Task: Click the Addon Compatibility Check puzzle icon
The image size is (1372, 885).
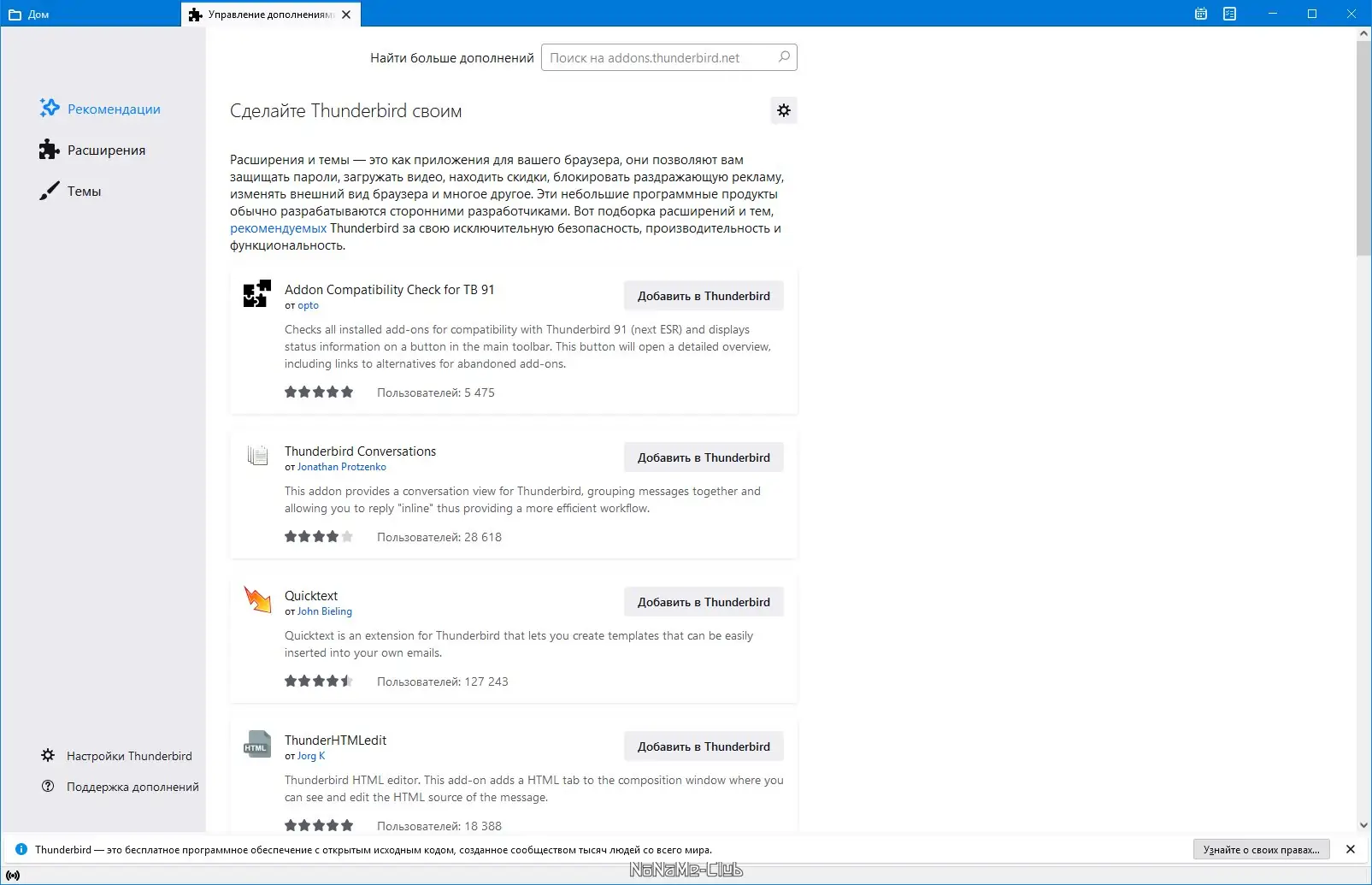Action: click(257, 293)
